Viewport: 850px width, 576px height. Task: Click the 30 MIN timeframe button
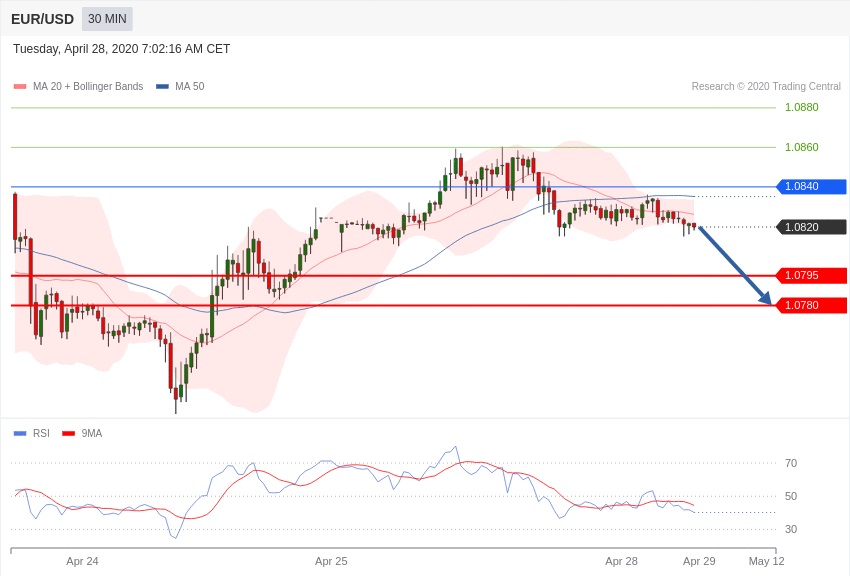[107, 19]
